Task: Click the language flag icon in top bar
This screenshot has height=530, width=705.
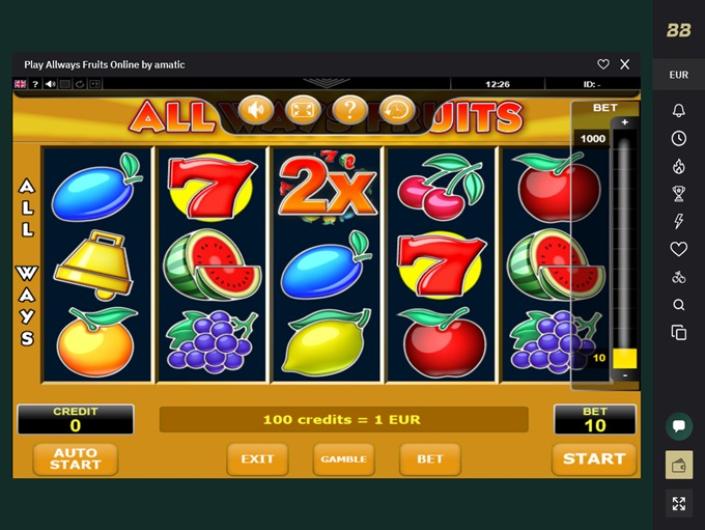Action: point(20,84)
